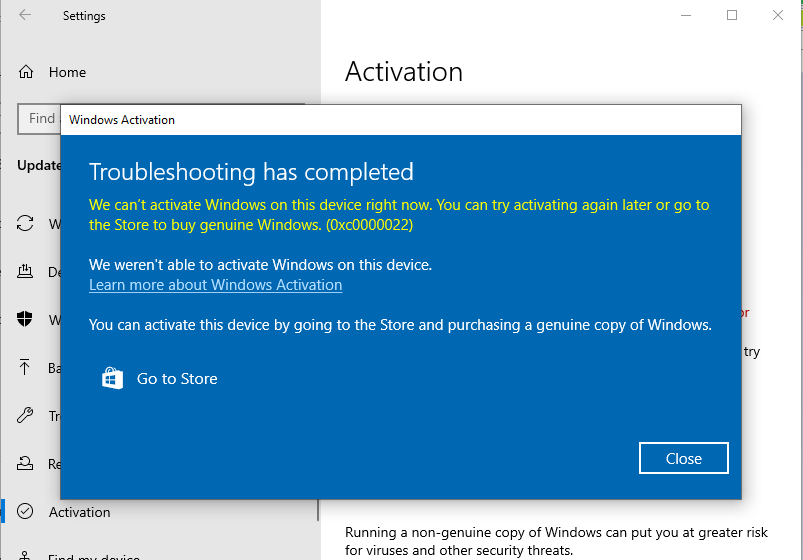Click the Windows Update sync arrows icon
Screen dimensions: 803x560
point(25,223)
